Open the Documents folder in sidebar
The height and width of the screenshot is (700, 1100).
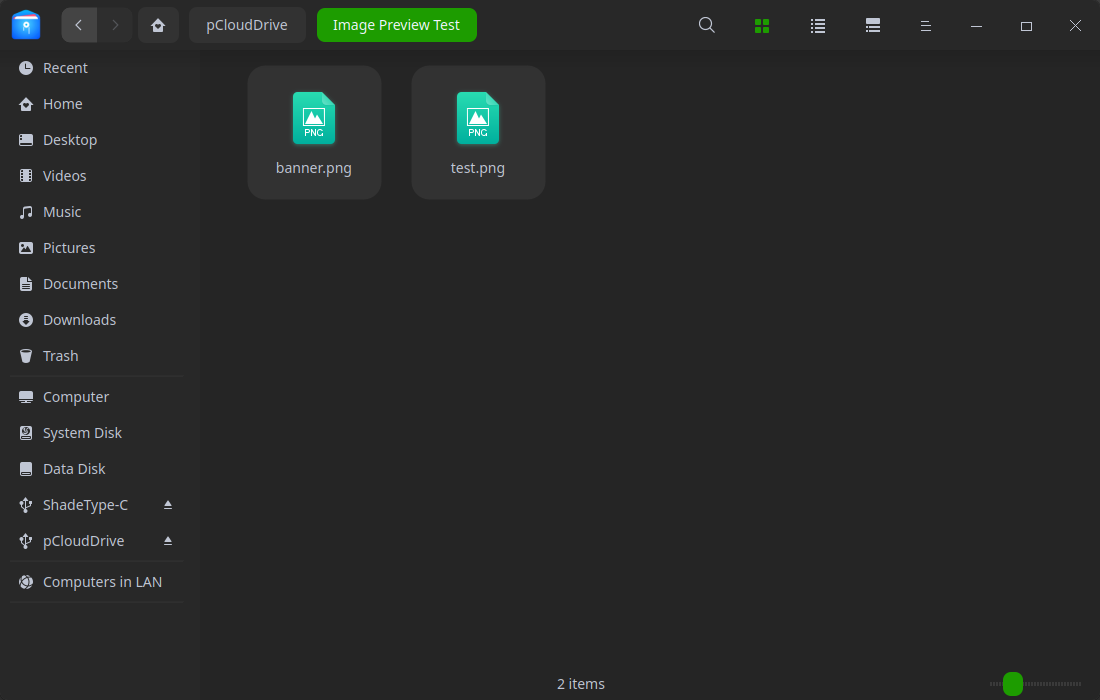[x=97, y=284]
